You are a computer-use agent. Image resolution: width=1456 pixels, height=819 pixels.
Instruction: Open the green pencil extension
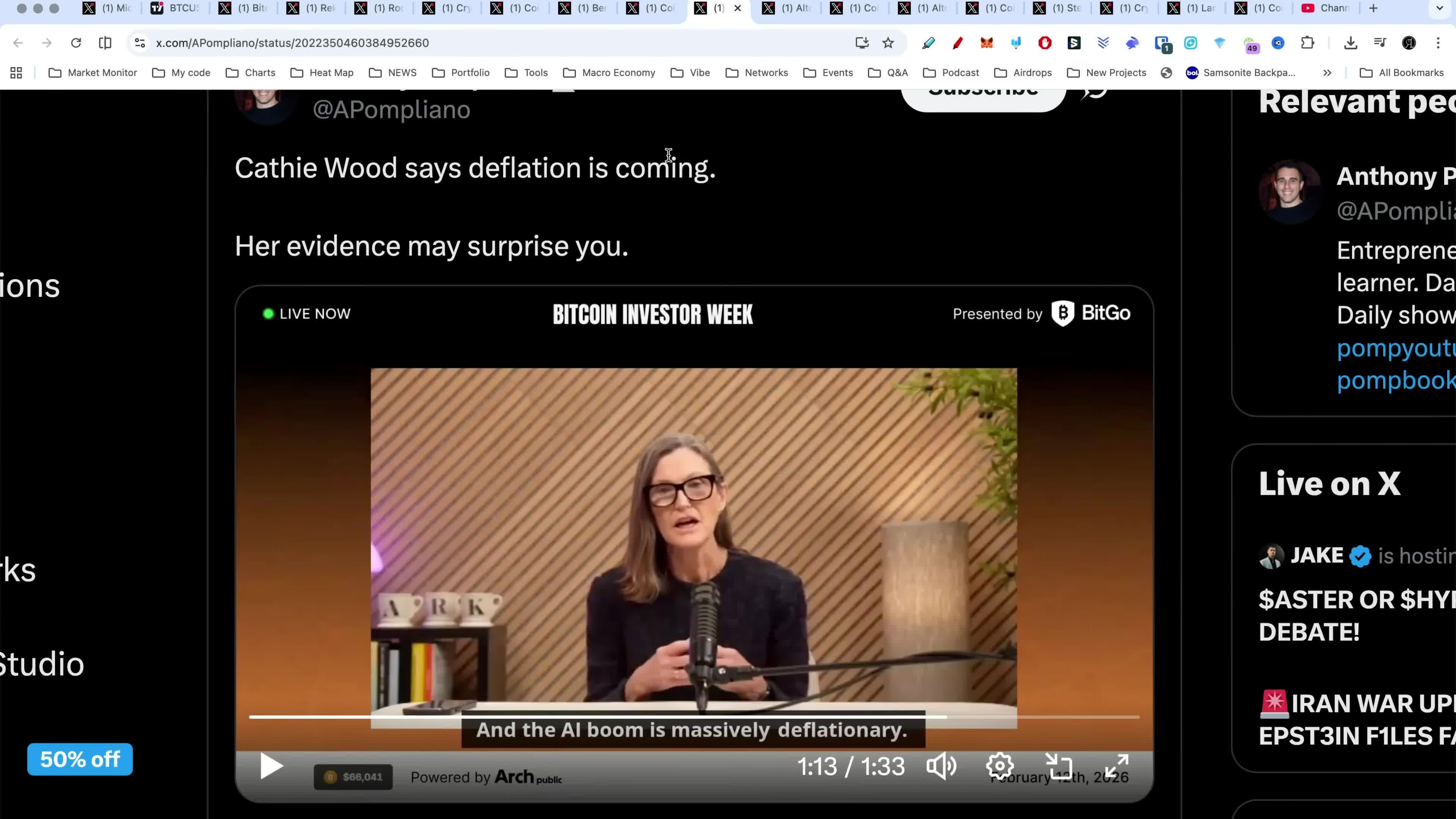(x=928, y=43)
